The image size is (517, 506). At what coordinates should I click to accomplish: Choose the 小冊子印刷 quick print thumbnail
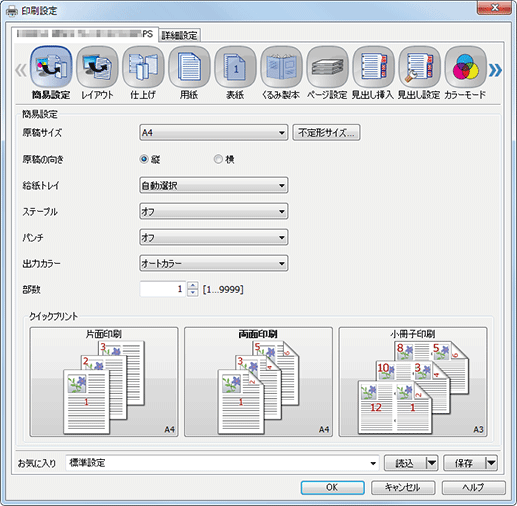(x=413, y=382)
